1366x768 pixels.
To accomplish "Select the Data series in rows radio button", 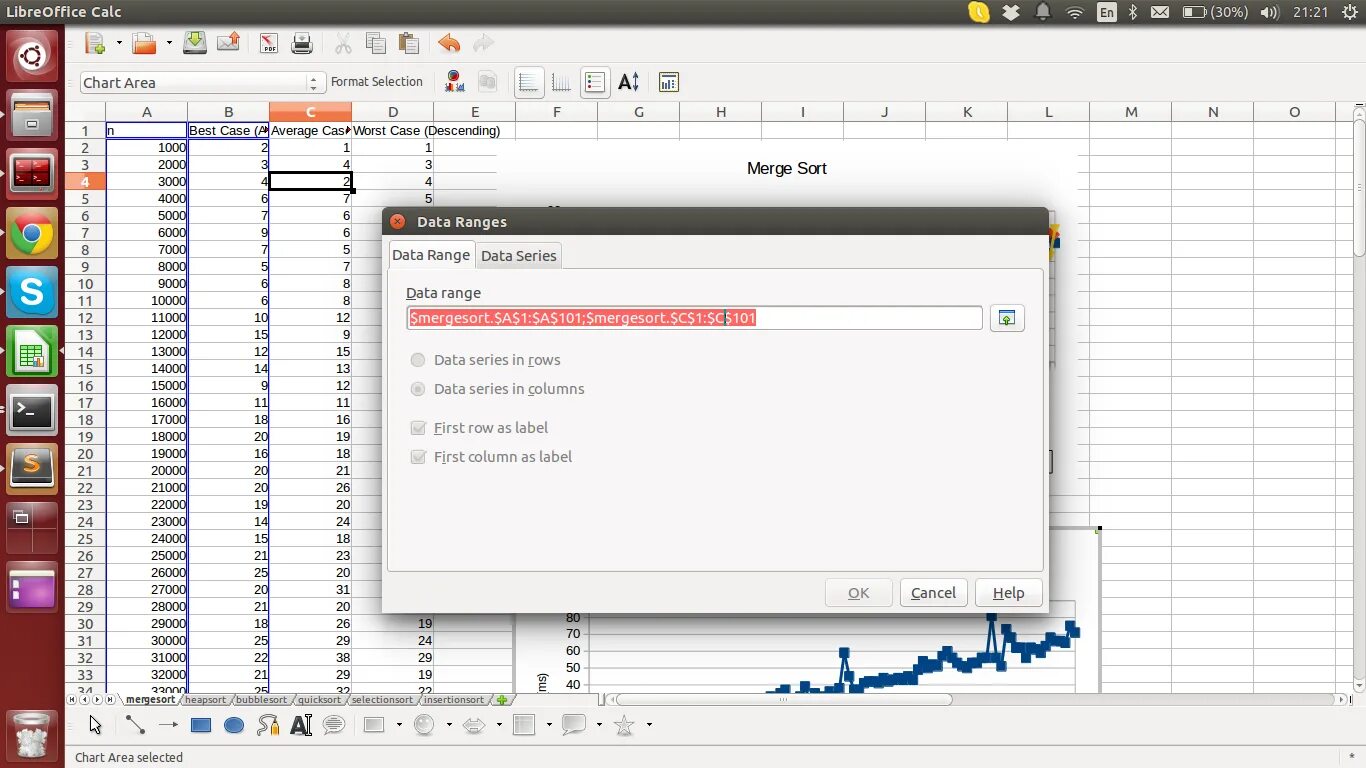I will [418, 360].
